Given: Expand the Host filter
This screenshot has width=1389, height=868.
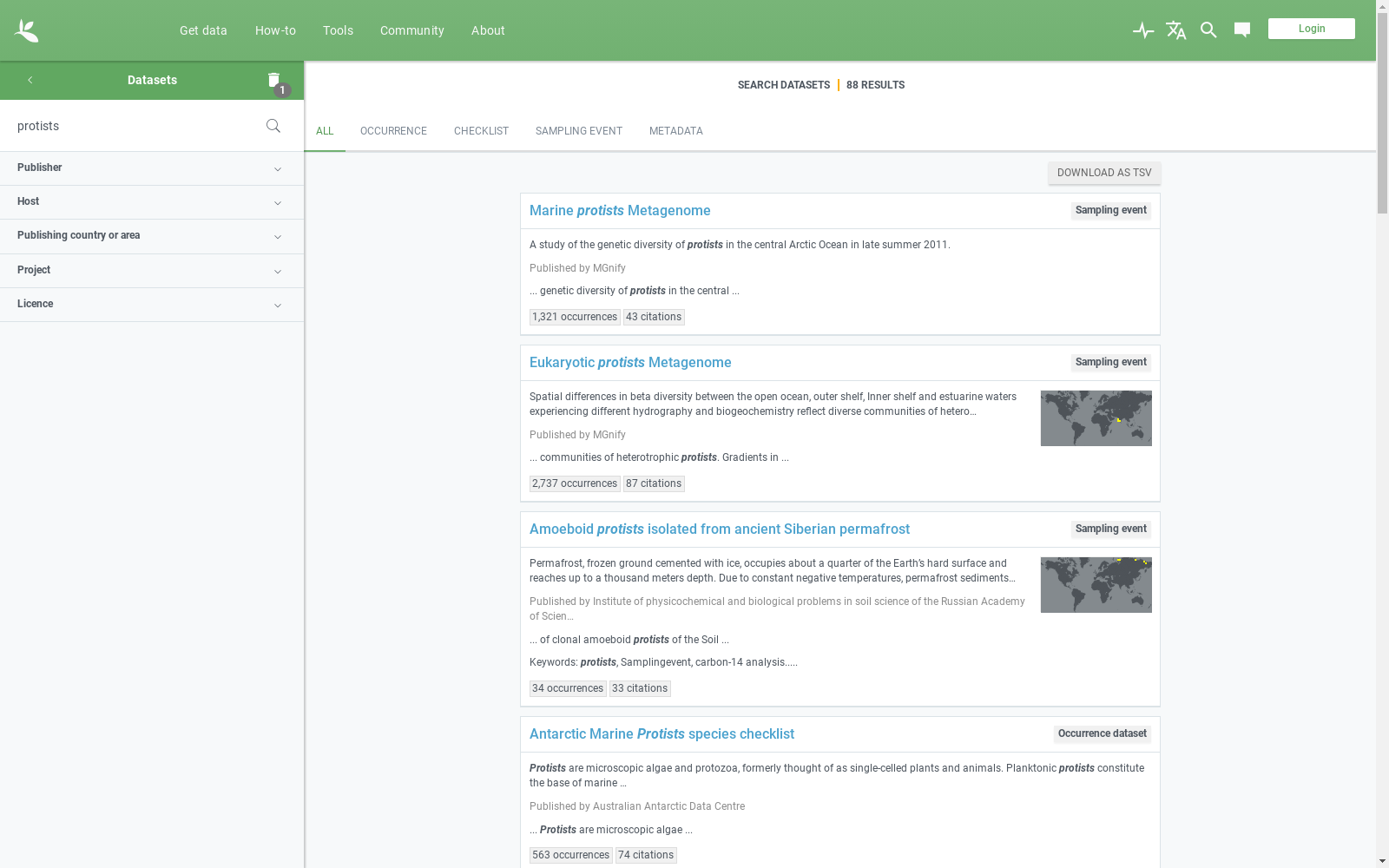Looking at the screenshot, I should (x=152, y=202).
